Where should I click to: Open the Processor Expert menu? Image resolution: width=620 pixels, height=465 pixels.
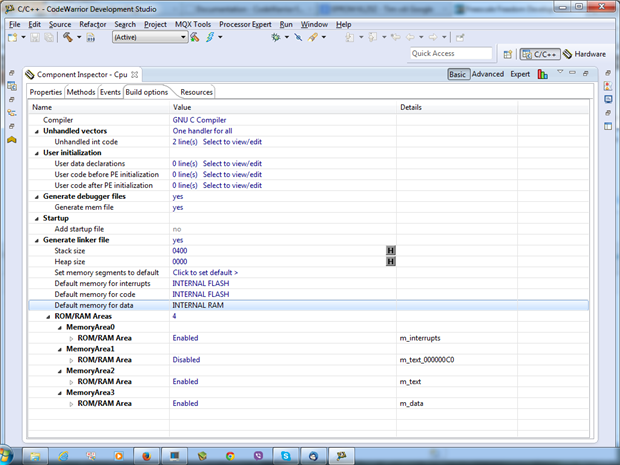[x=246, y=23]
